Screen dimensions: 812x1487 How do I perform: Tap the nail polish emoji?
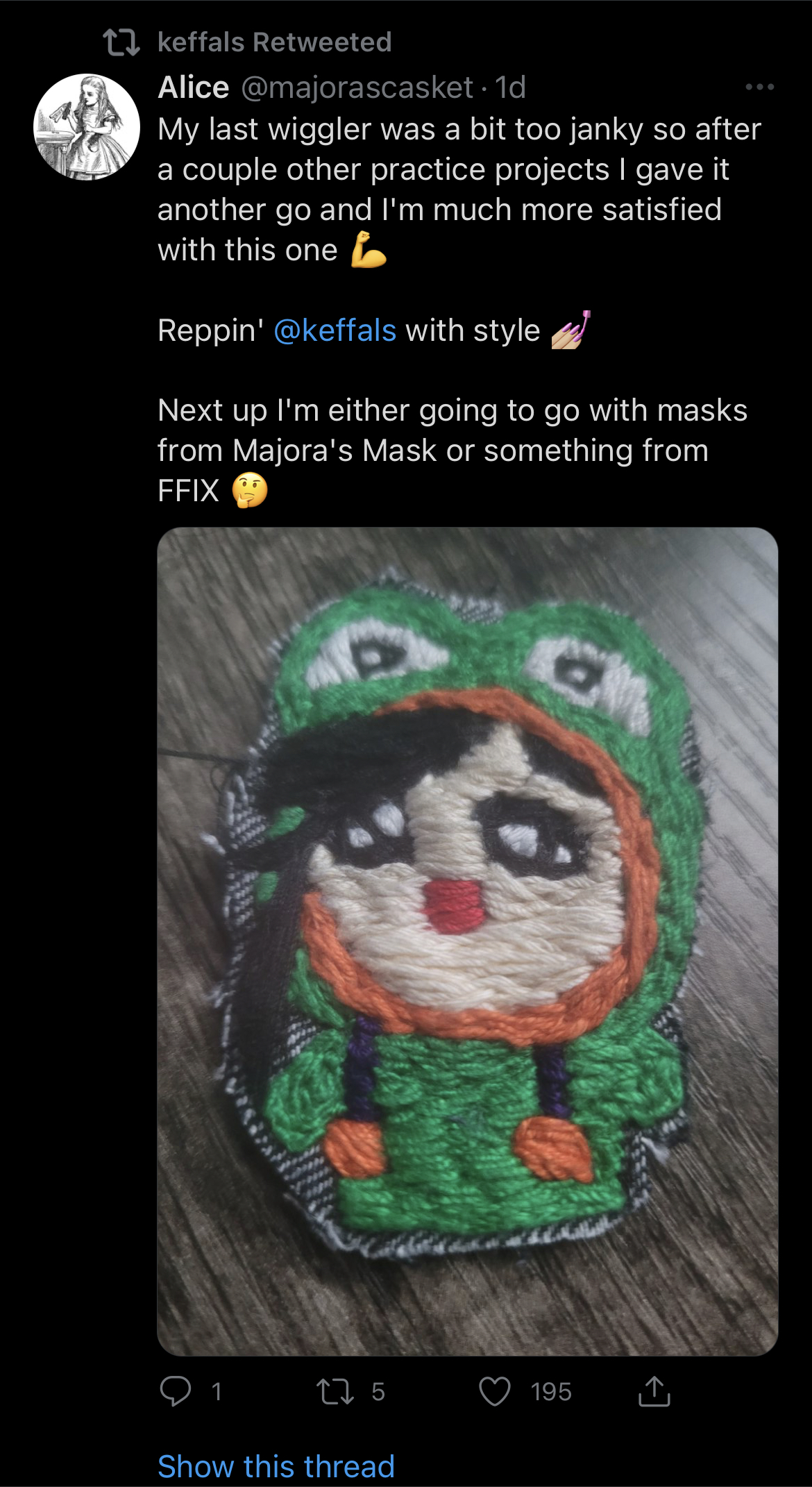pyautogui.click(x=570, y=330)
